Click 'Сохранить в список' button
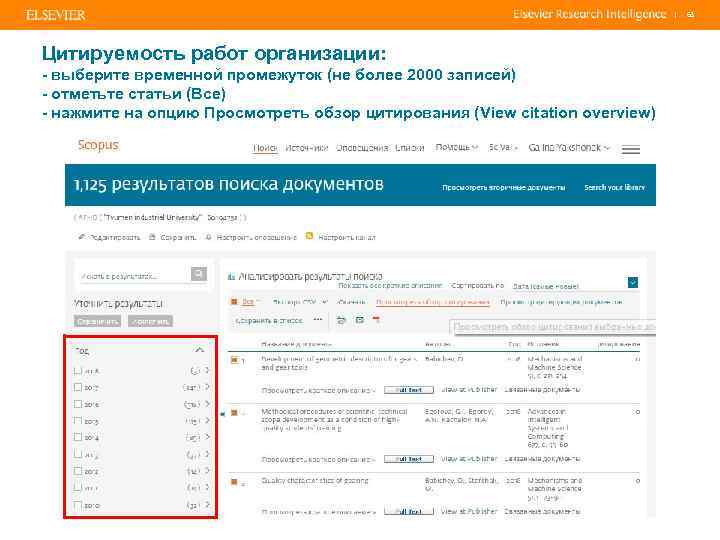The height and width of the screenshot is (540, 720). point(269,320)
